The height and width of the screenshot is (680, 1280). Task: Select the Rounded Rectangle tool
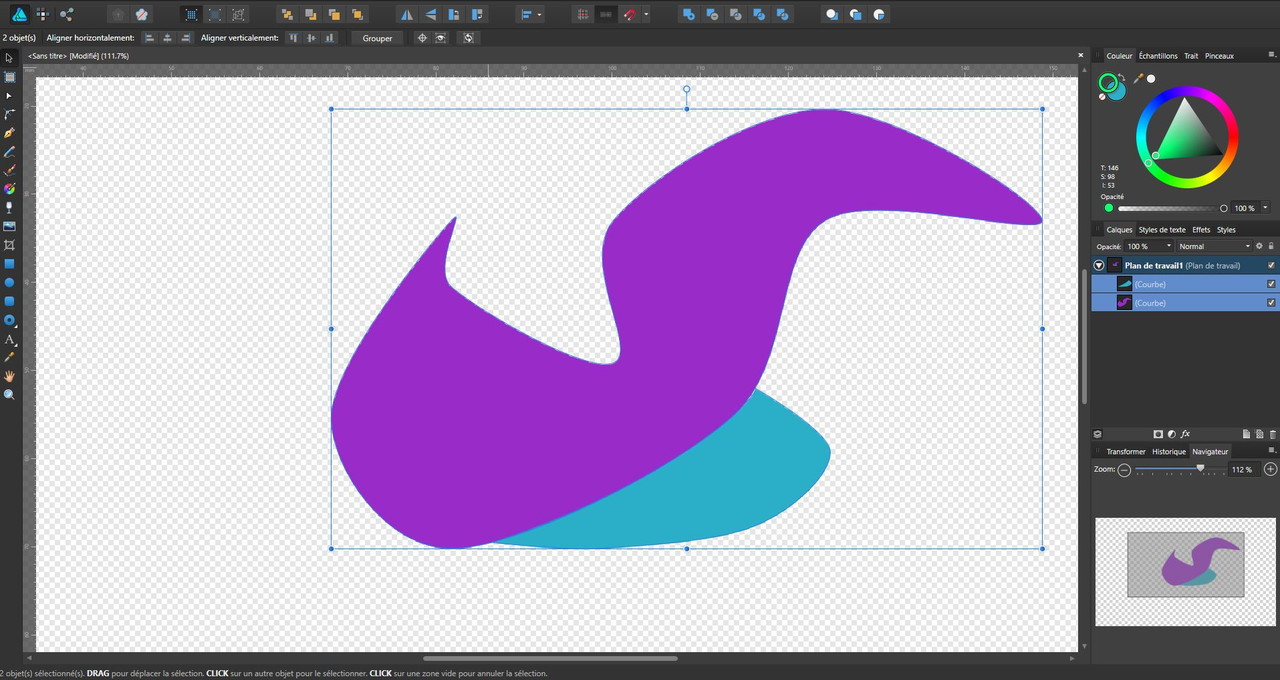10,301
